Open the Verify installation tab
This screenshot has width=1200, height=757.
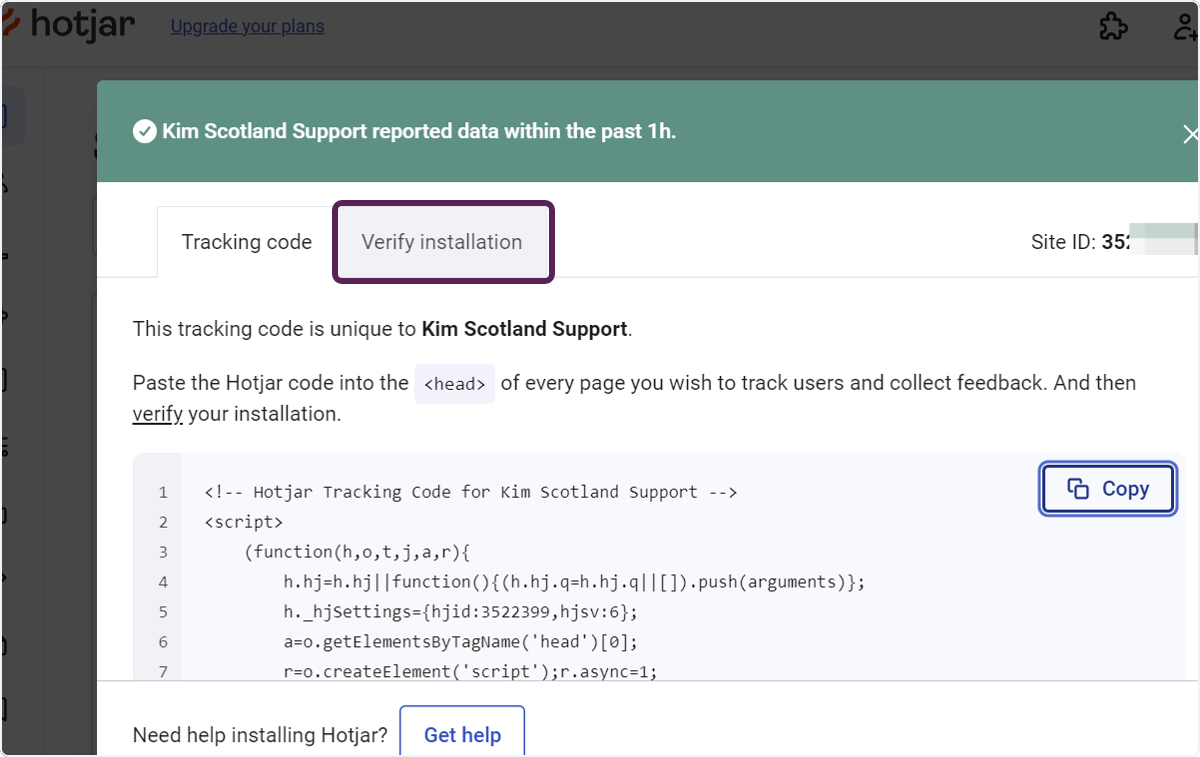click(x=442, y=242)
